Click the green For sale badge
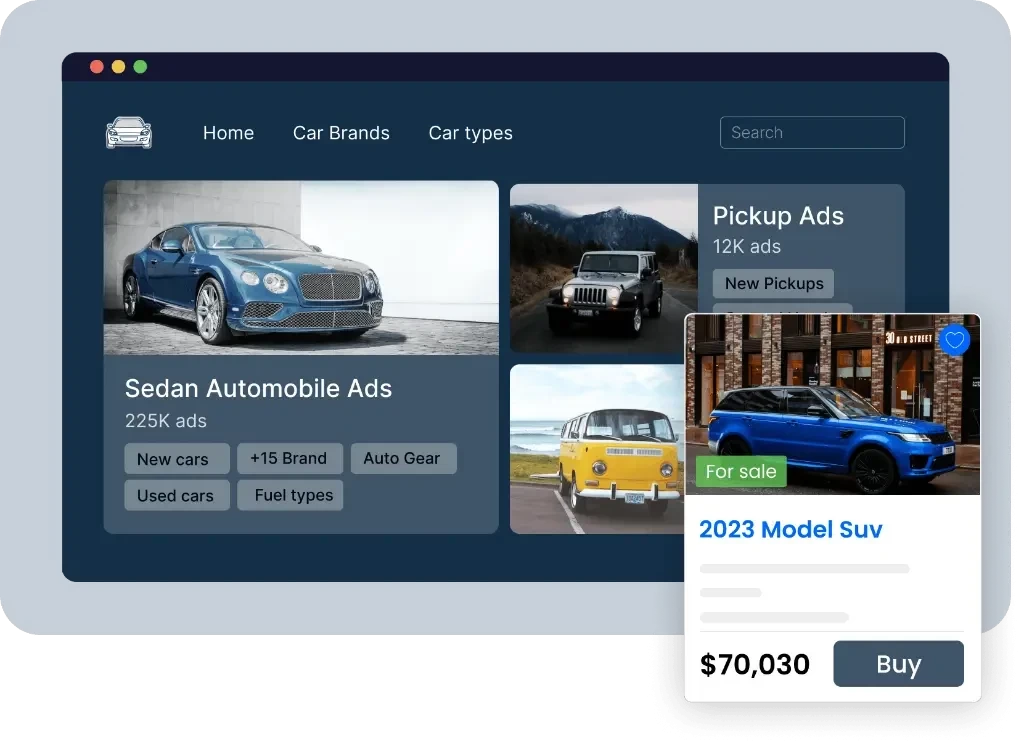Viewport: 1024px width, 747px height. click(x=741, y=471)
